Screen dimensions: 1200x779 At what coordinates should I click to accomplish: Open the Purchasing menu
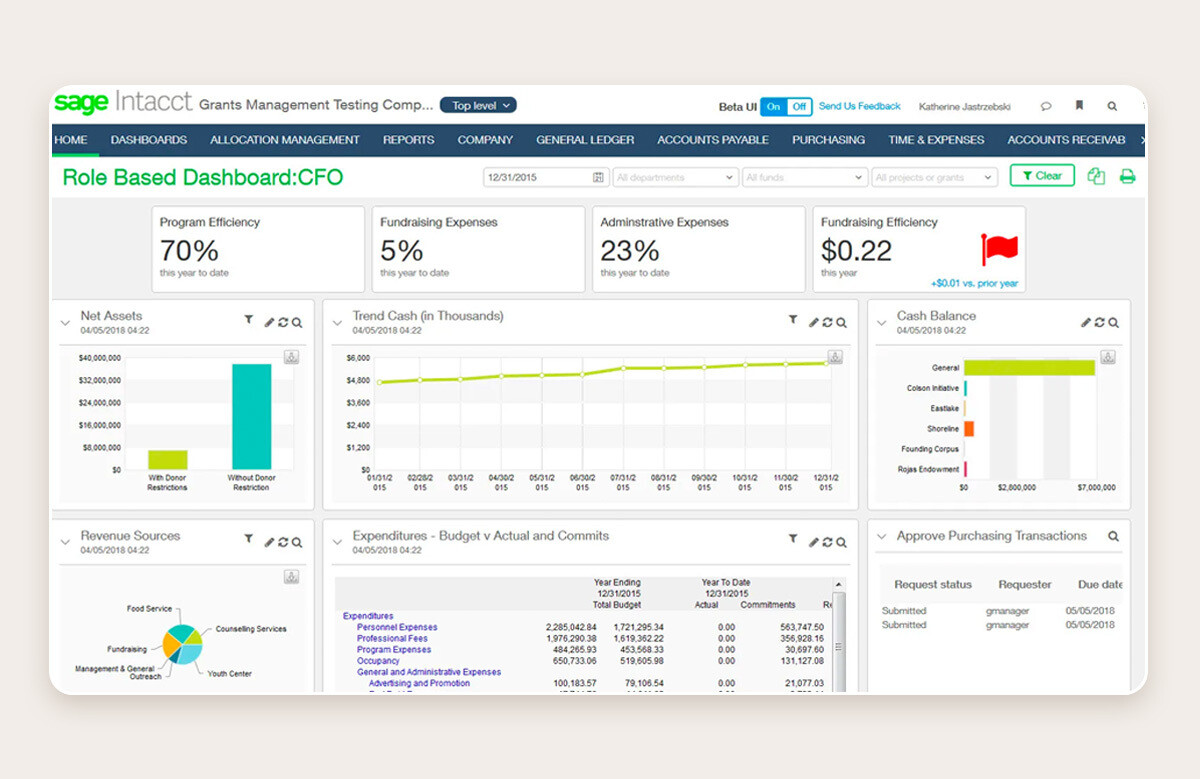pos(828,140)
